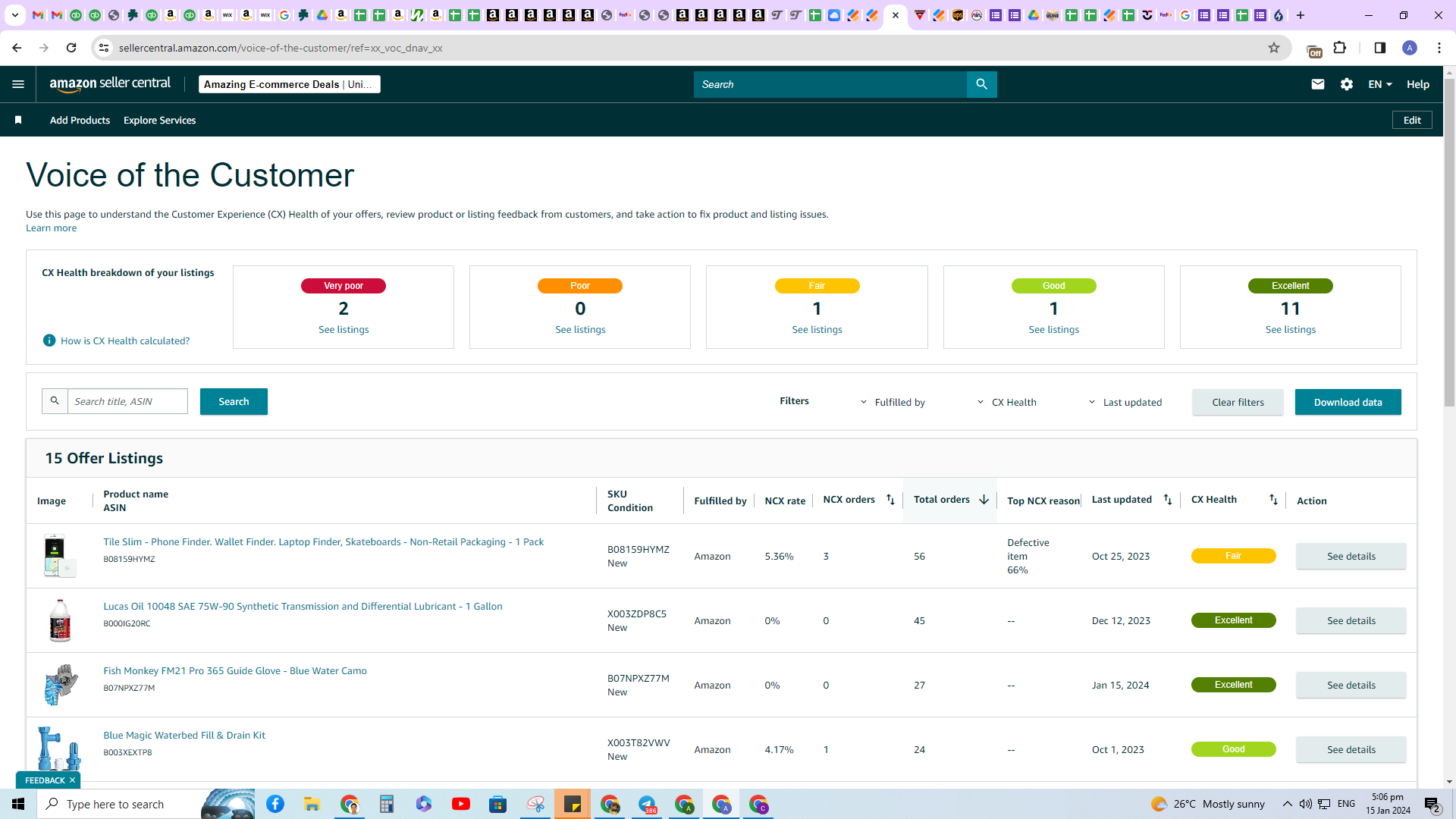Open the Amazing E-commerce Deals account switcher
This screenshot has width=1456, height=819.
tap(289, 84)
